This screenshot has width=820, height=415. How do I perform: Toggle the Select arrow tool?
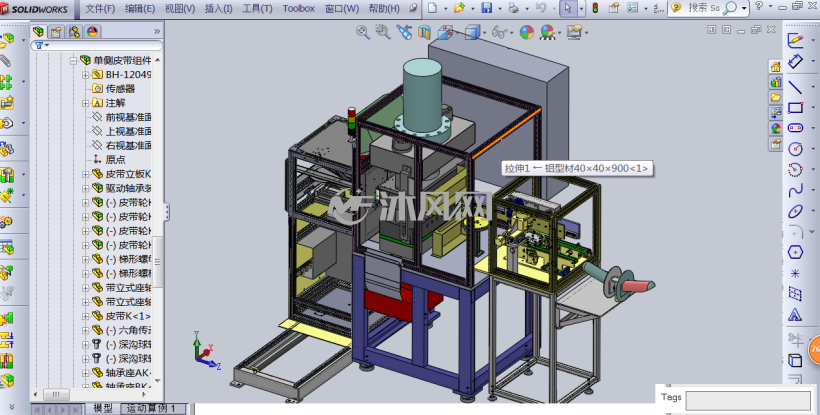tap(568, 8)
